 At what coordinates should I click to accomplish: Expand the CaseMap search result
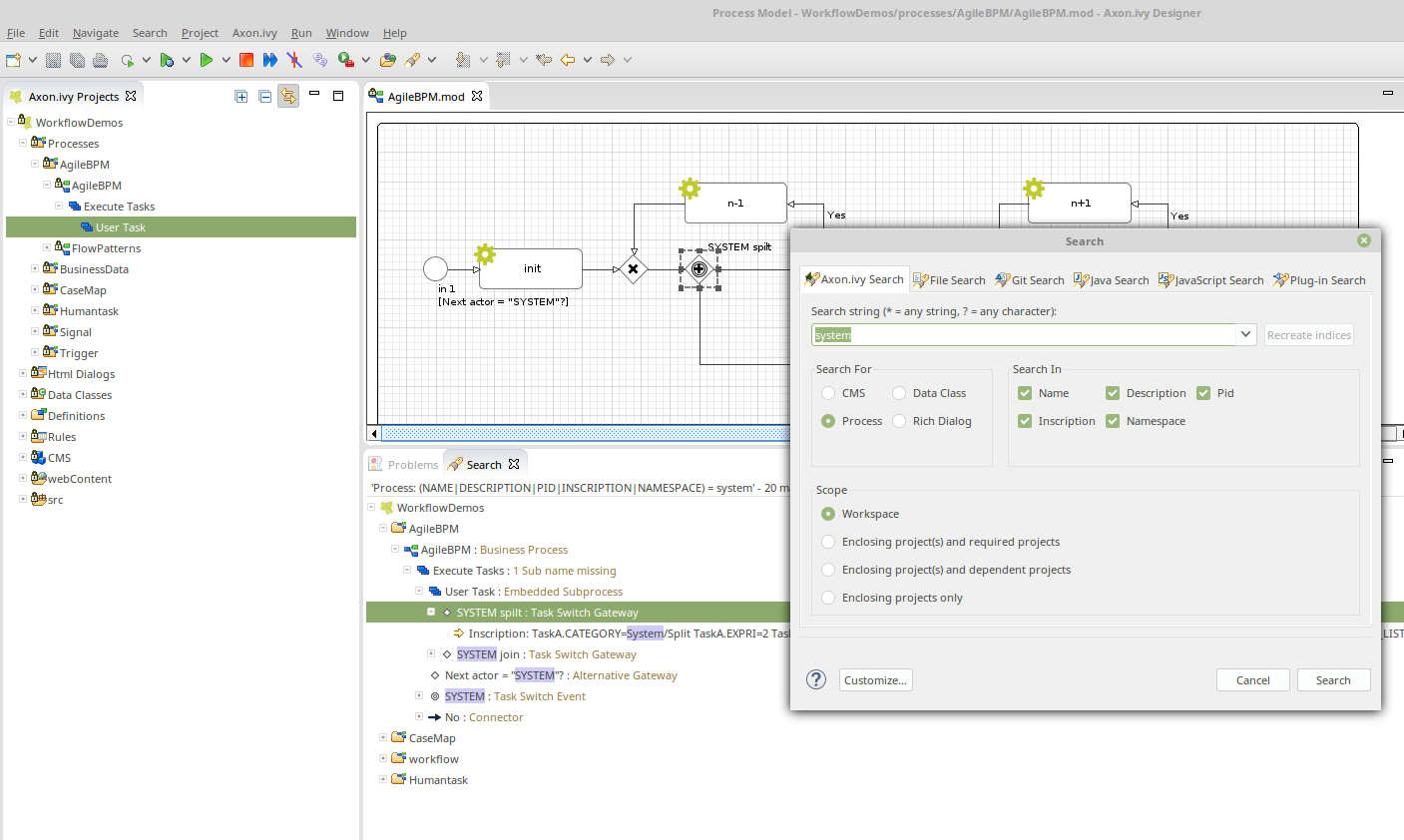383,737
